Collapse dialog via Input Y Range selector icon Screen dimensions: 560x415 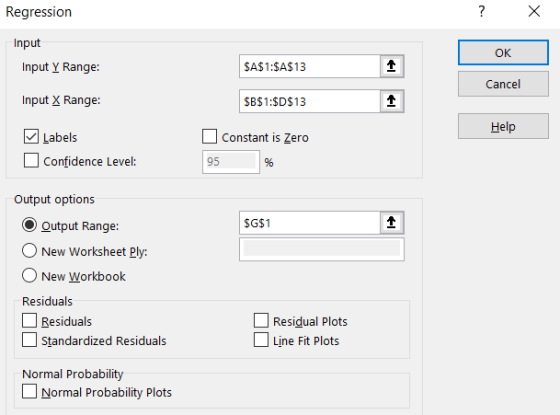tap(392, 66)
